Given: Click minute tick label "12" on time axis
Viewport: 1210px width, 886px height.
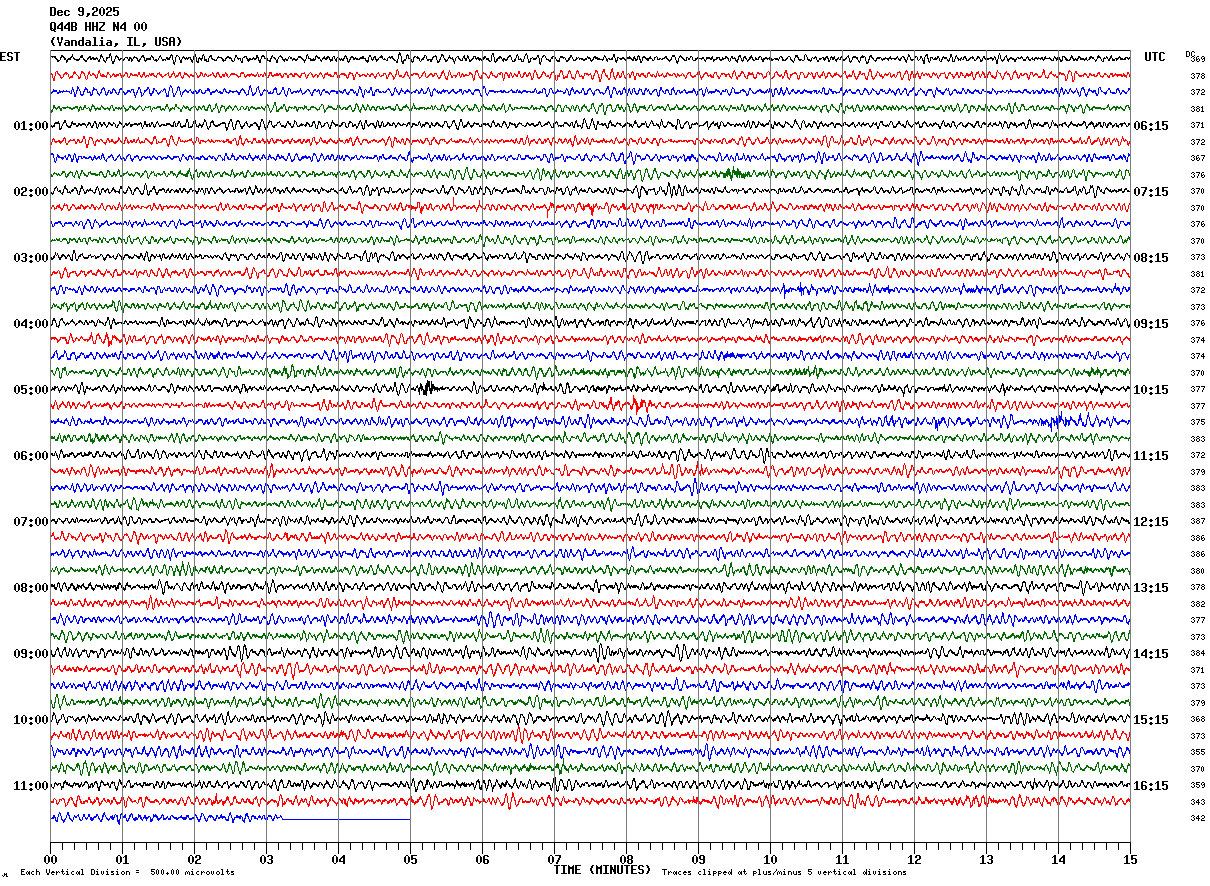Looking at the screenshot, I should coord(914,859).
